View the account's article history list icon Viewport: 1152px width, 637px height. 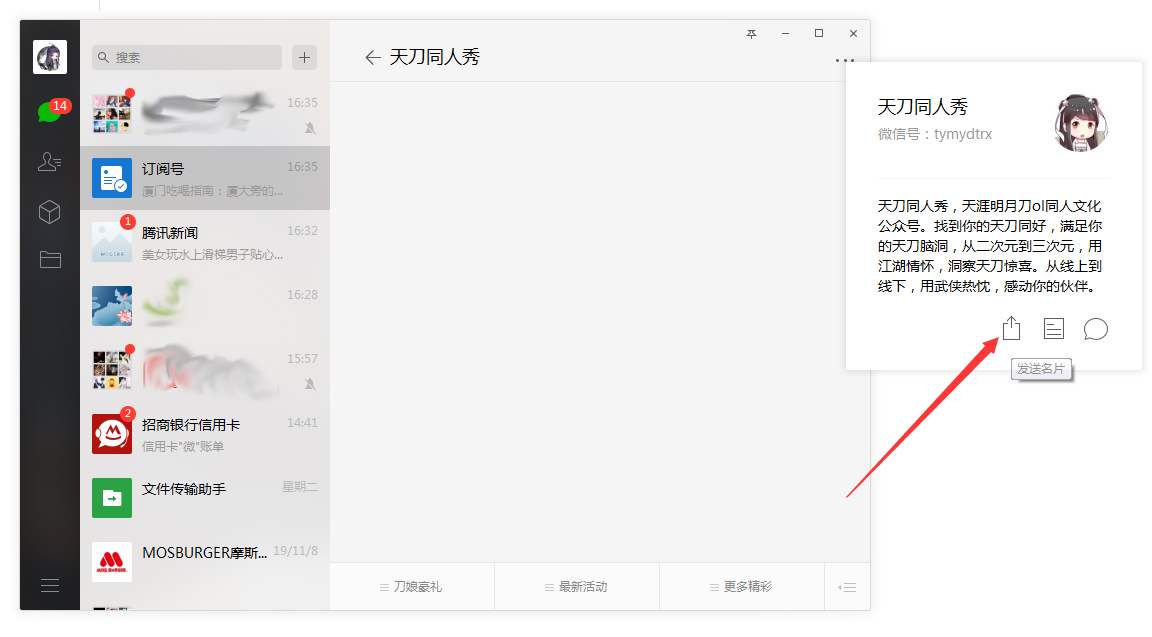[x=1053, y=328]
